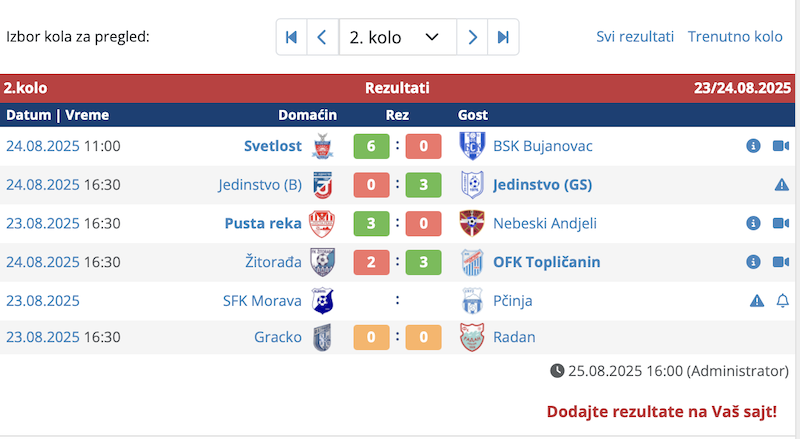Open info for Pusta reka match
The height and width of the screenshot is (439, 800).
(x=753, y=223)
